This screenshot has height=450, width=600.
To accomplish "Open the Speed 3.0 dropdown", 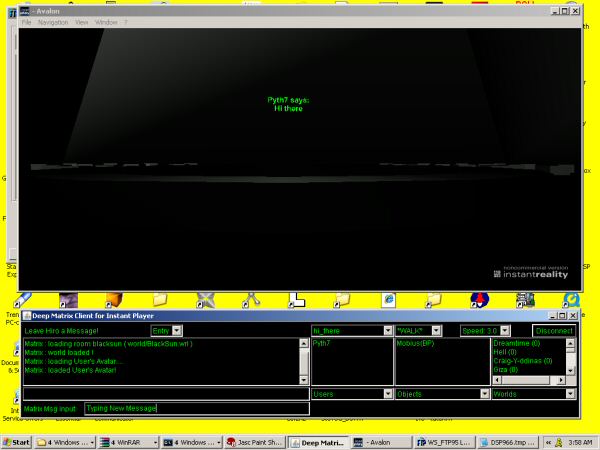I will [x=504, y=330].
